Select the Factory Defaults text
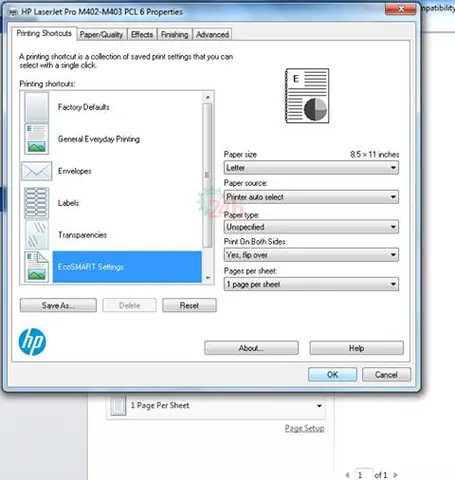This screenshot has width=455, height=480. [84, 107]
